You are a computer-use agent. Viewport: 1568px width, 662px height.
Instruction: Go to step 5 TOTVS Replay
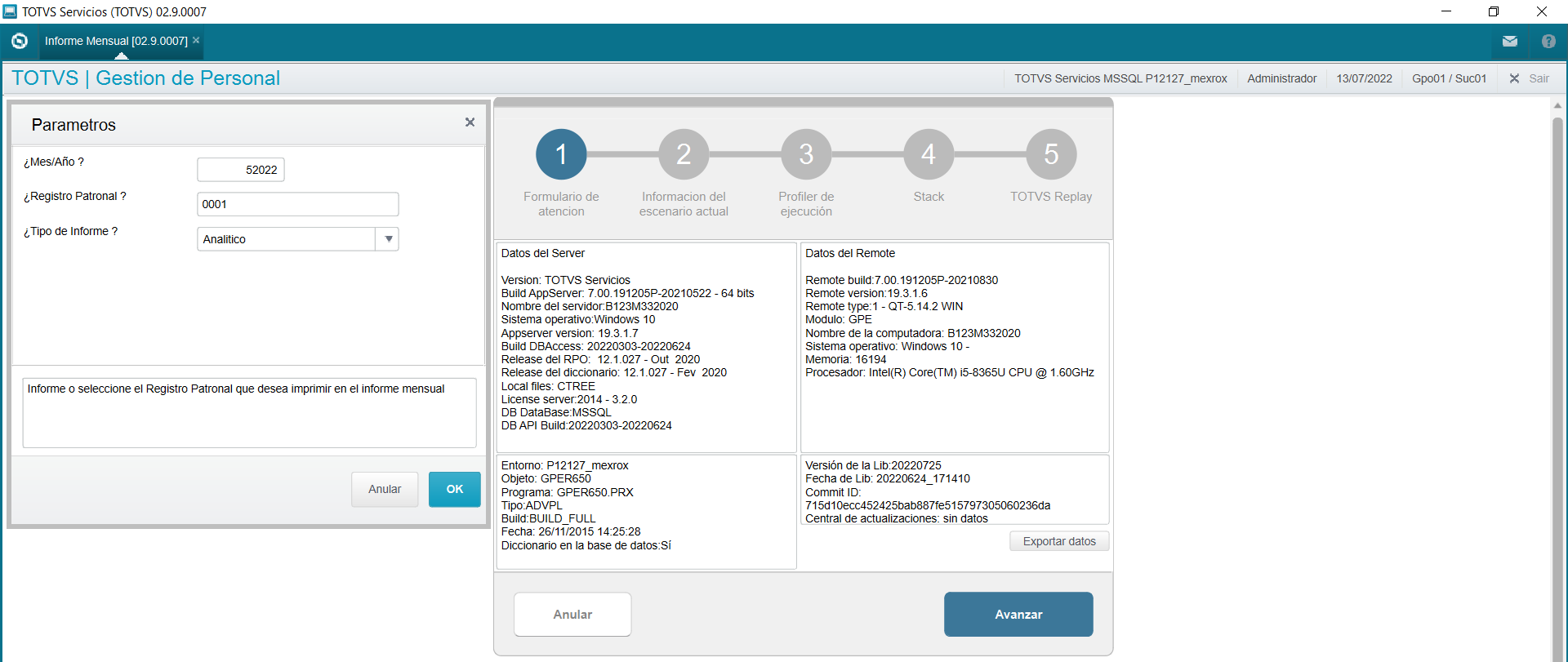click(x=1051, y=154)
